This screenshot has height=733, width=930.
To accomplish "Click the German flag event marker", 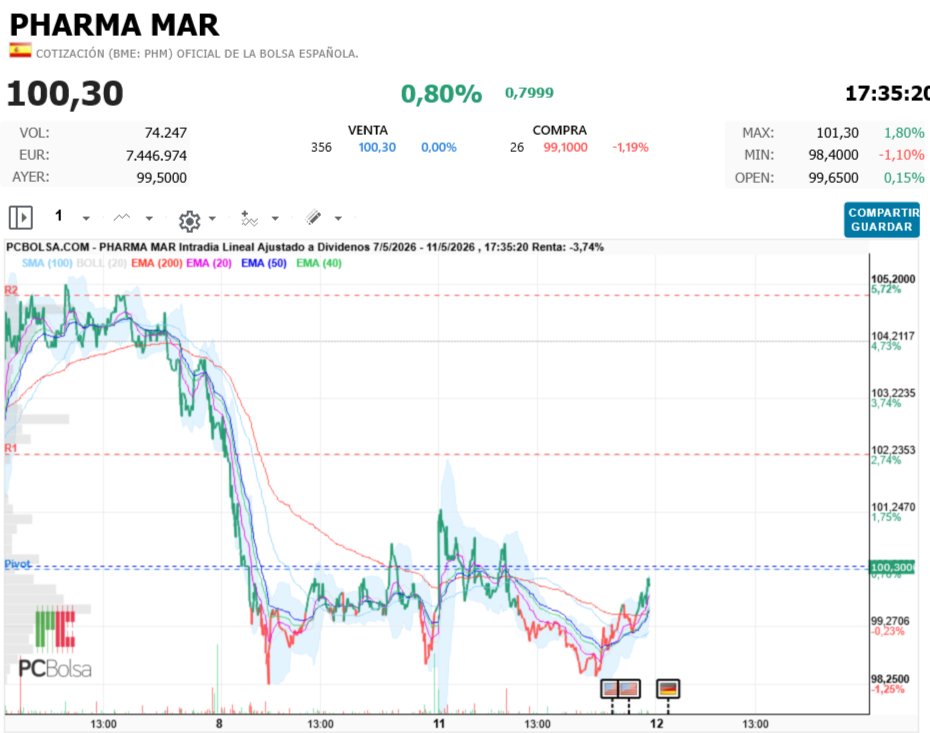I will [668, 689].
